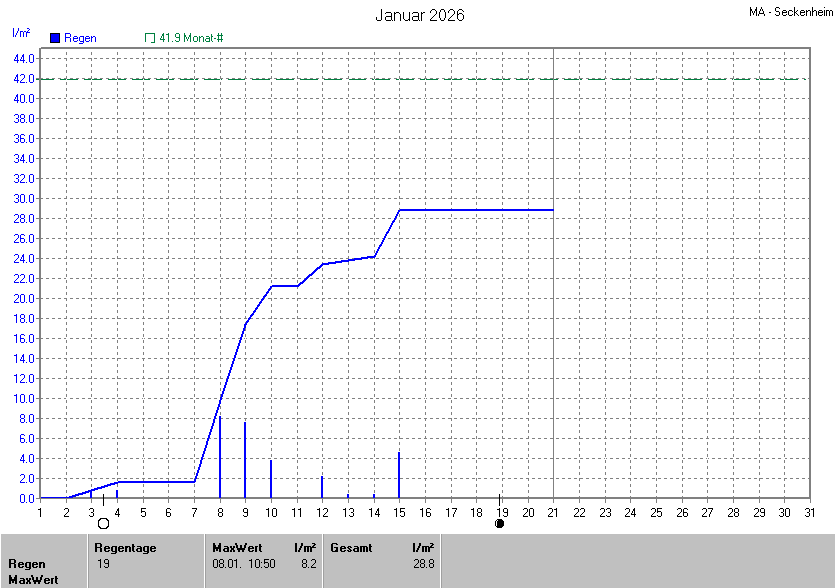Click the blue Regen legend square
The width and height of the screenshot is (835, 588).
54,38
